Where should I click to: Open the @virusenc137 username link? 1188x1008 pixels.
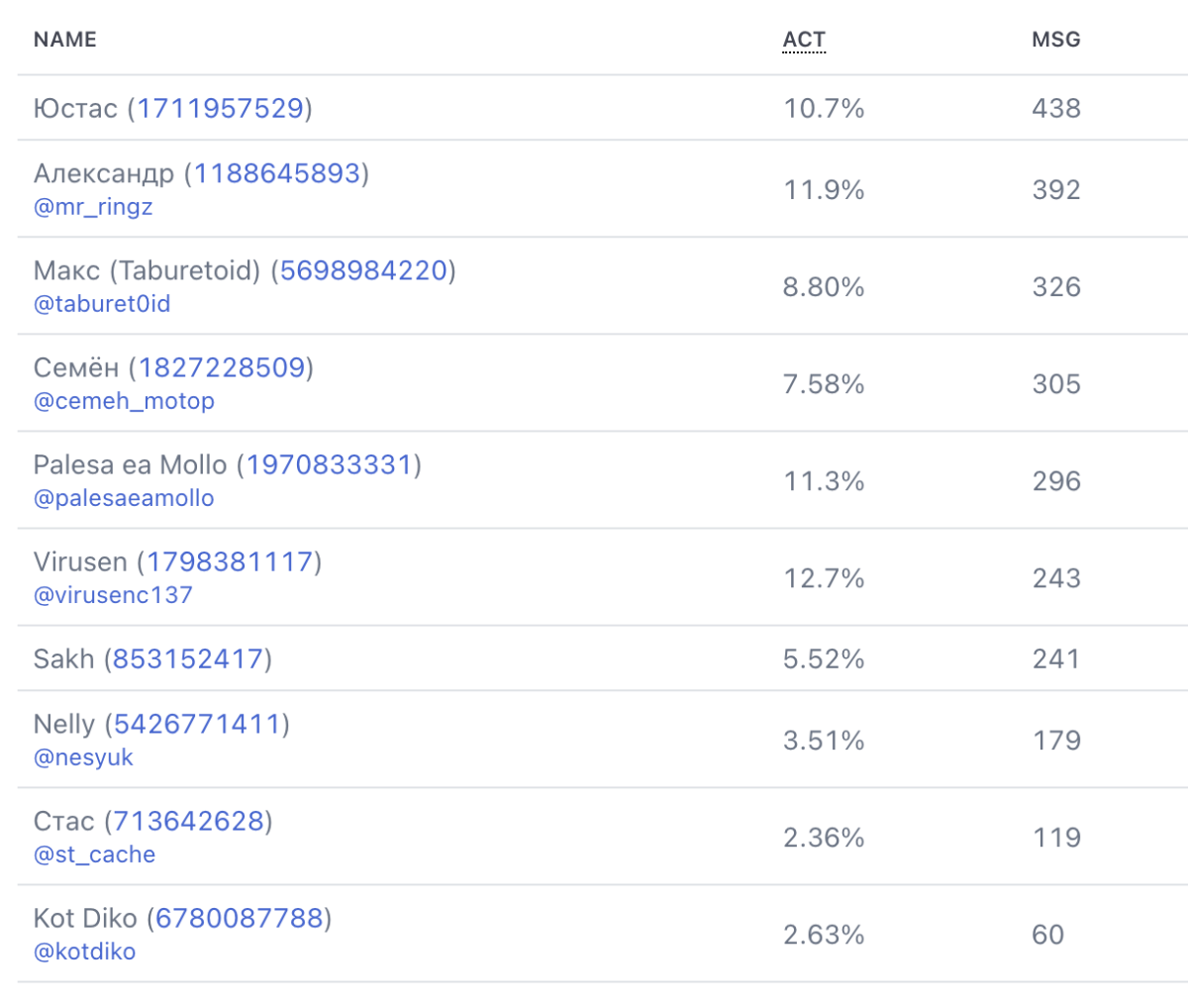pyautogui.click(x=113, y=595)
